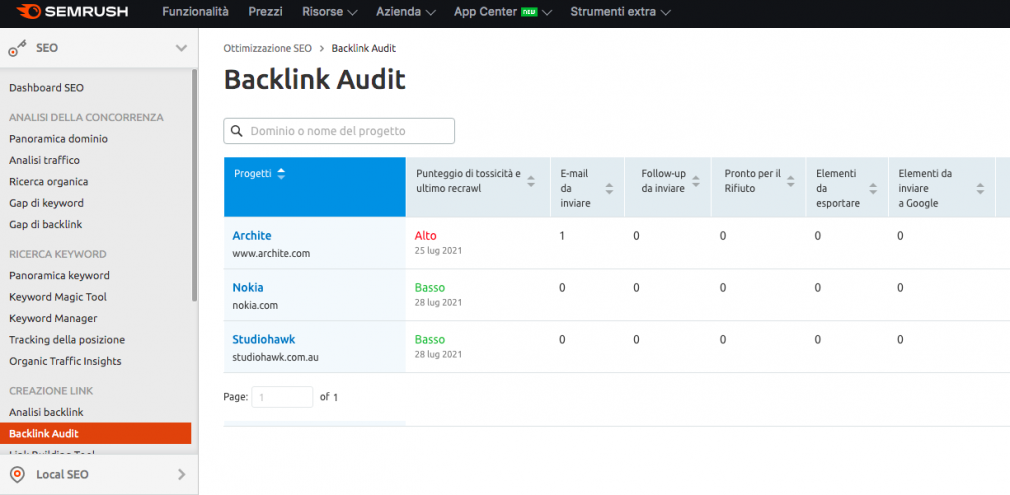The width and height of the screenshot is (1010, 495).
Task: Open Gap di keyword in sidebar
Action: (46, 203)
